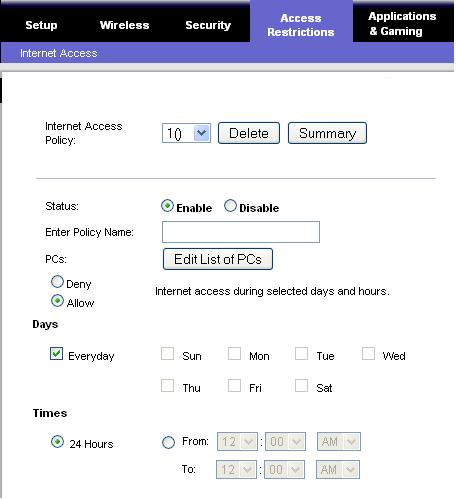
Task: Select the Disable status radio button
Action: tap(230, 206)
